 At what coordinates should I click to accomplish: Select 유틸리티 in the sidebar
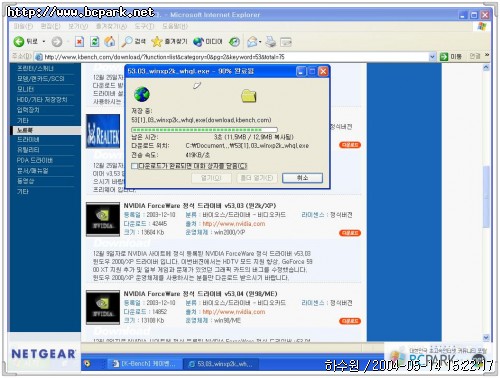point(28,150)
